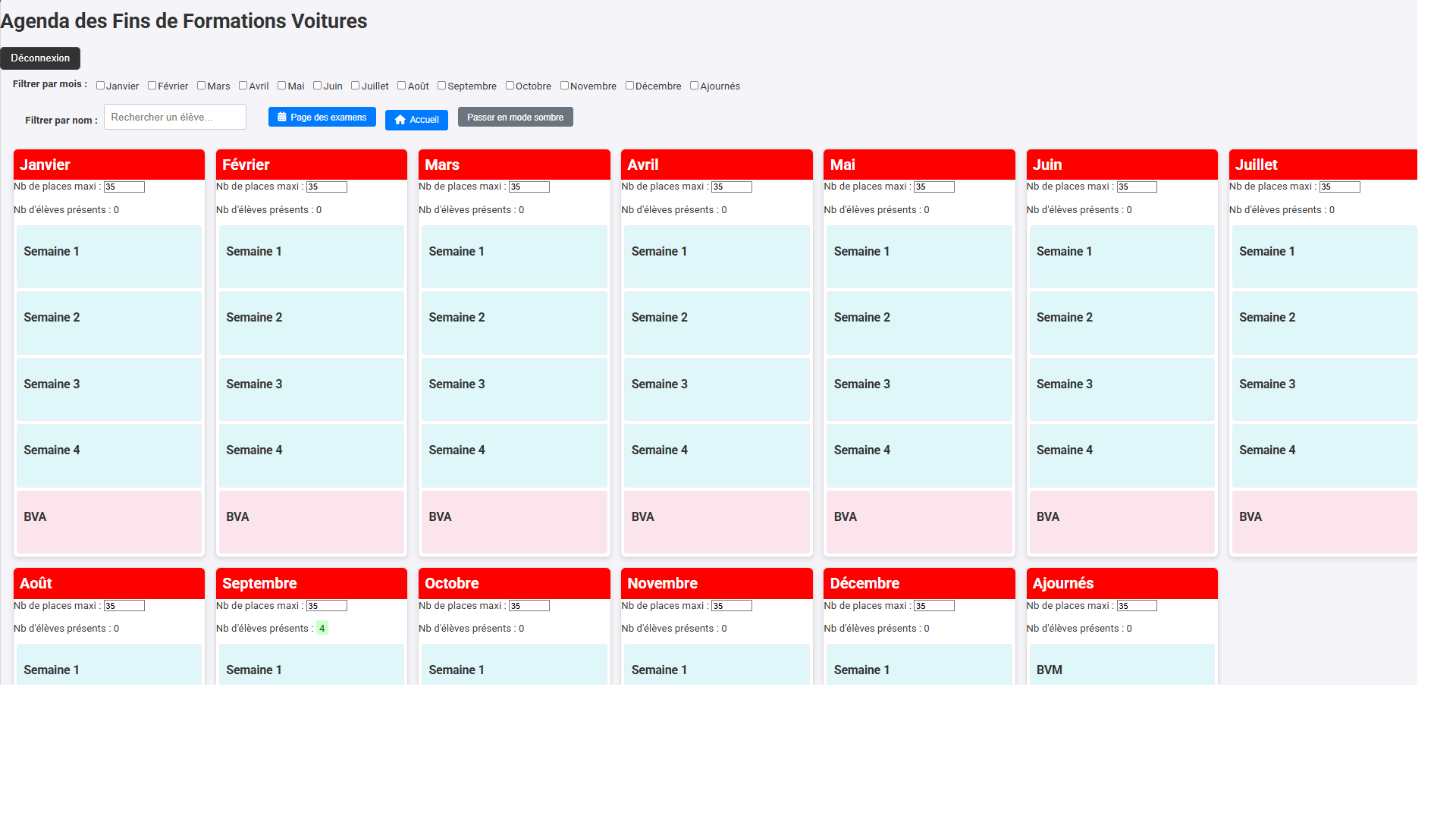Image resolution: width=1456 pixels, height=819 pixels.
Task: Click the Mai places maxi number input
Action: (934, 187)
